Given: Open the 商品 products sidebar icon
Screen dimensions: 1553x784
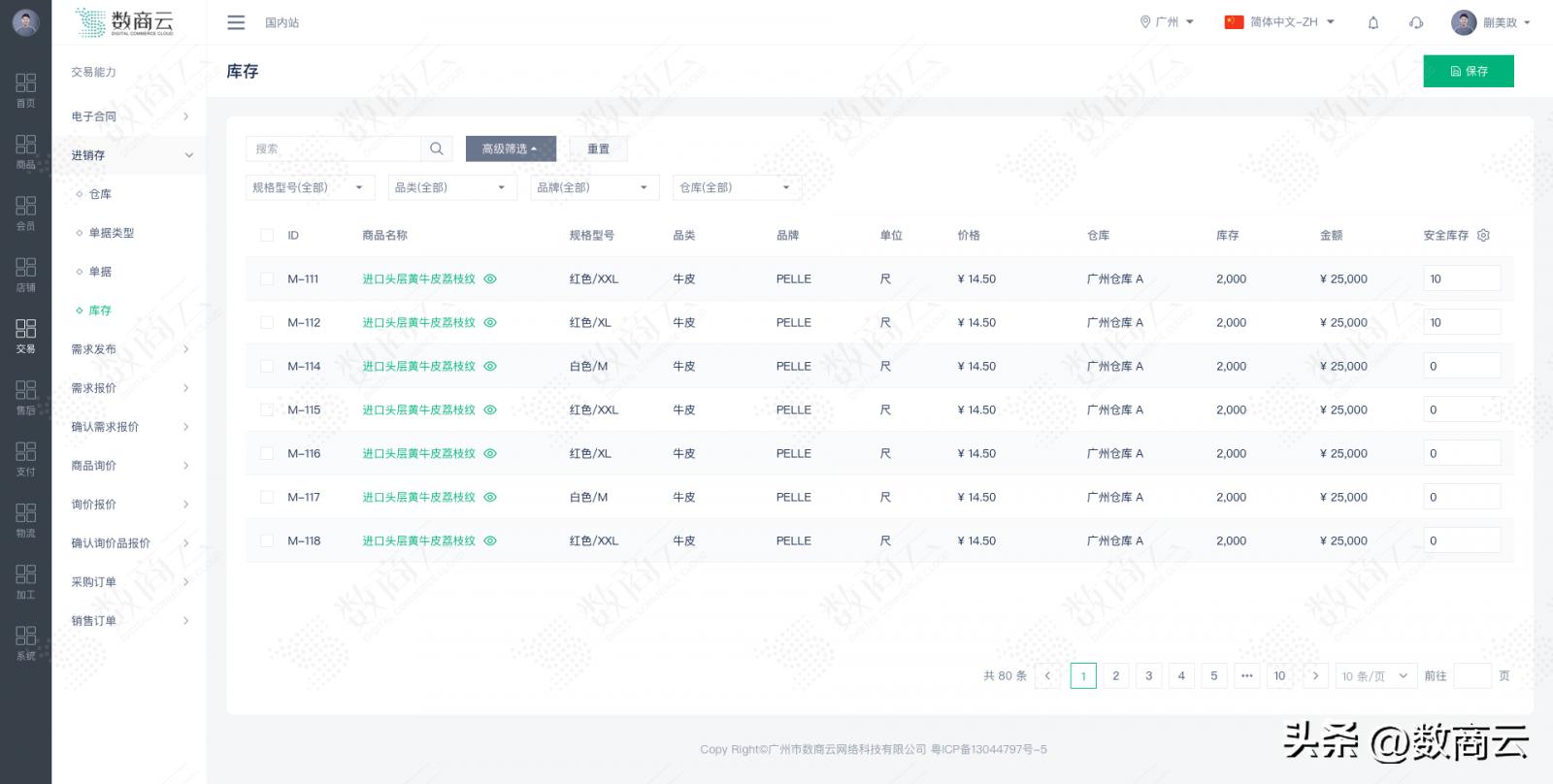Looking at the screenshot, I should click(x=26, y=150).
